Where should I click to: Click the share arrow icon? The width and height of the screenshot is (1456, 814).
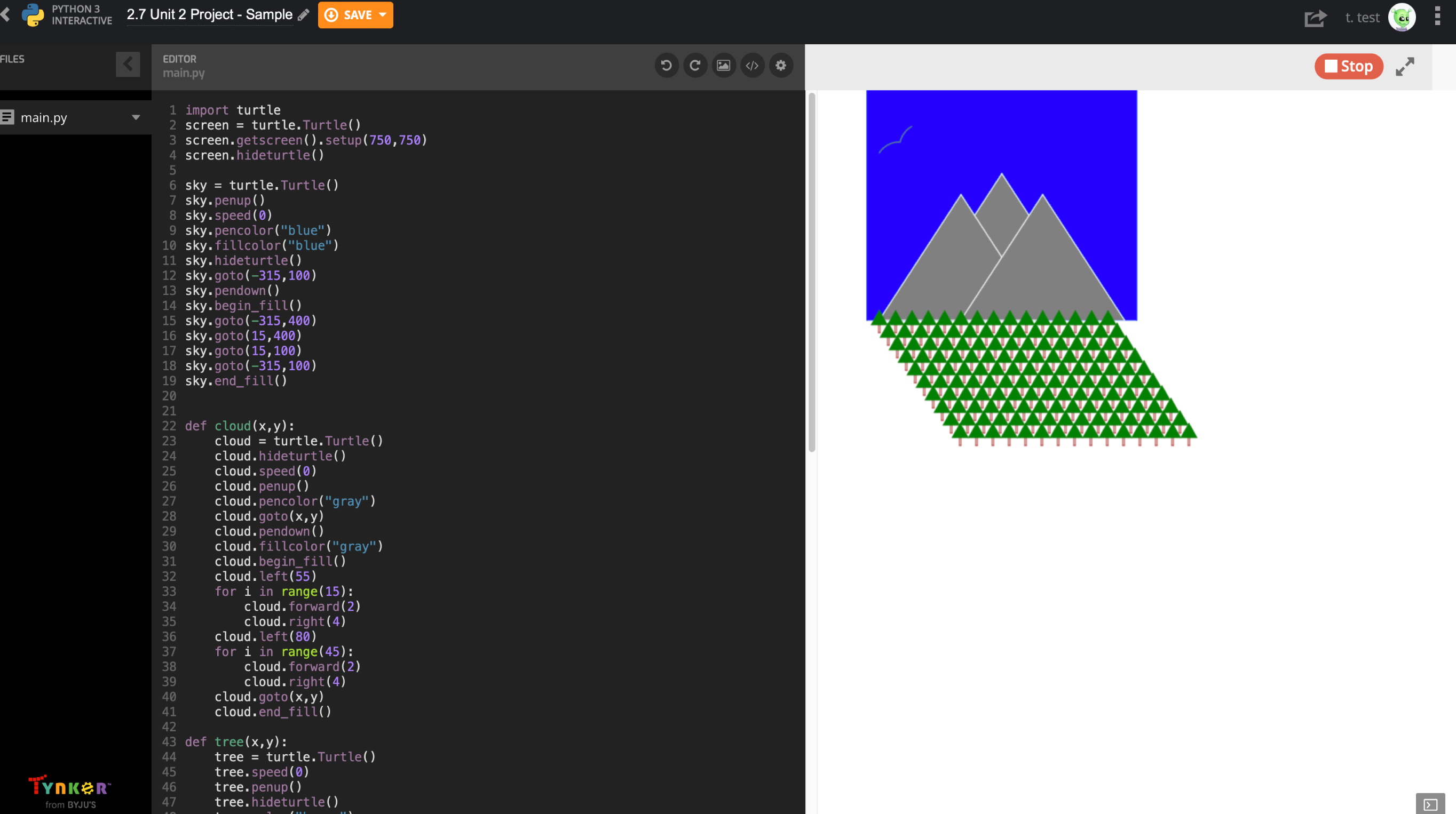pyautogui.click(x=1315, y=18)
